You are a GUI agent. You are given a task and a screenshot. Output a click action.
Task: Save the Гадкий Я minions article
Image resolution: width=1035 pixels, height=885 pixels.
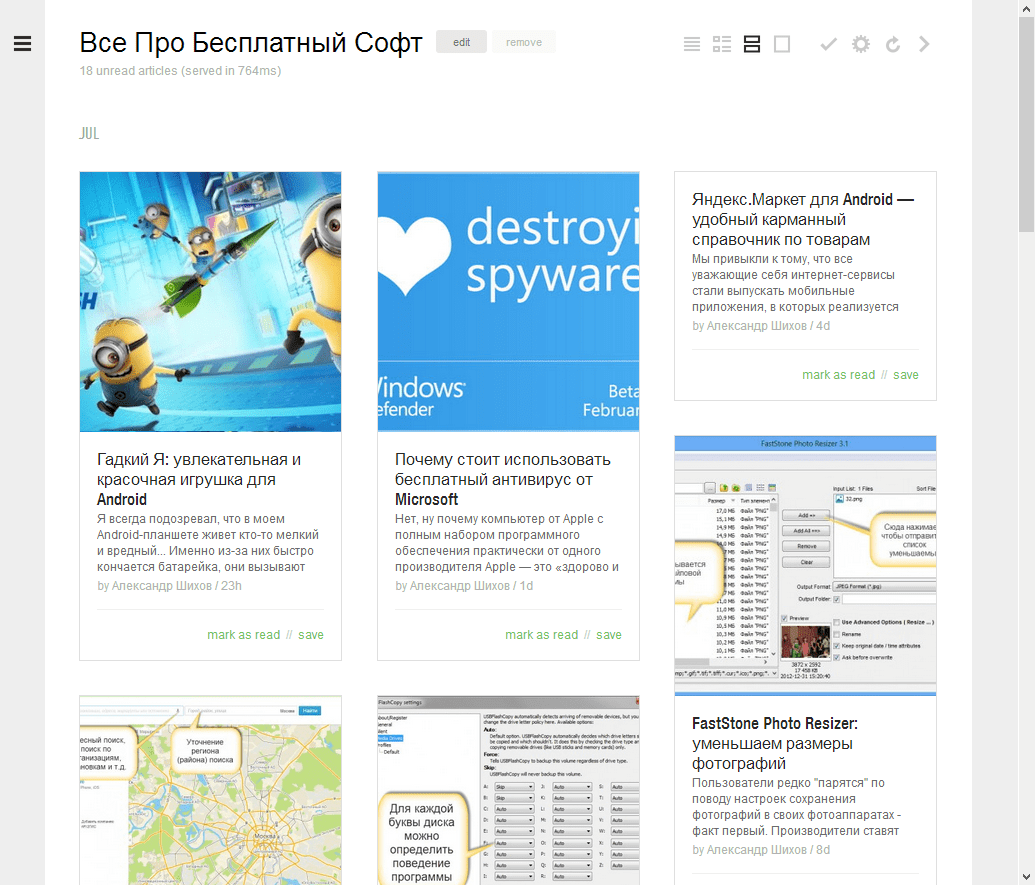click(311, 635)
